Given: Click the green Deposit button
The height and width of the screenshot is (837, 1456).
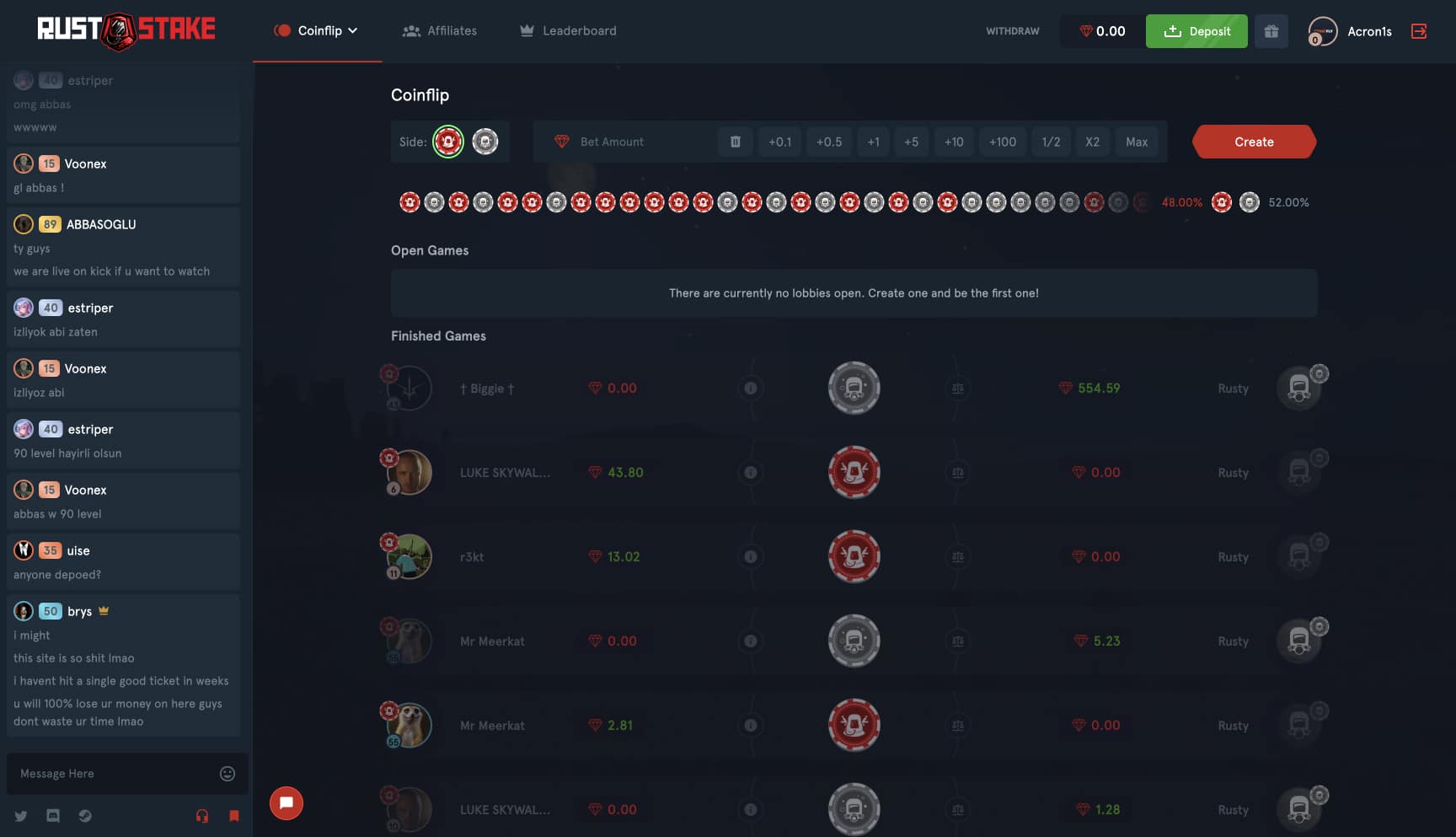Looking at the screenshot, I should [x=1196, y=31].
